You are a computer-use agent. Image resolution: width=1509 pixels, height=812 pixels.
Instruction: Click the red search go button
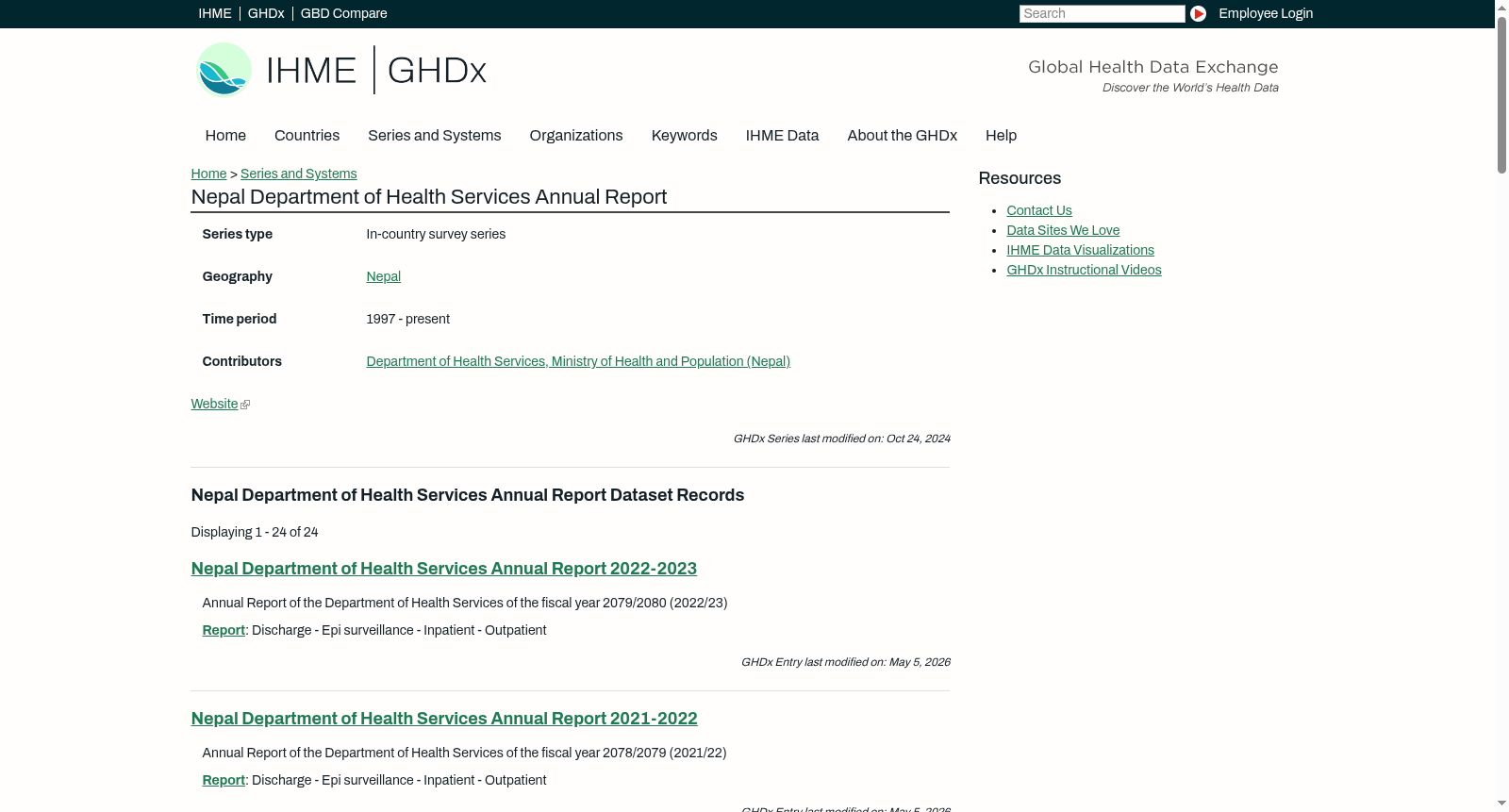coord(1198,13)
